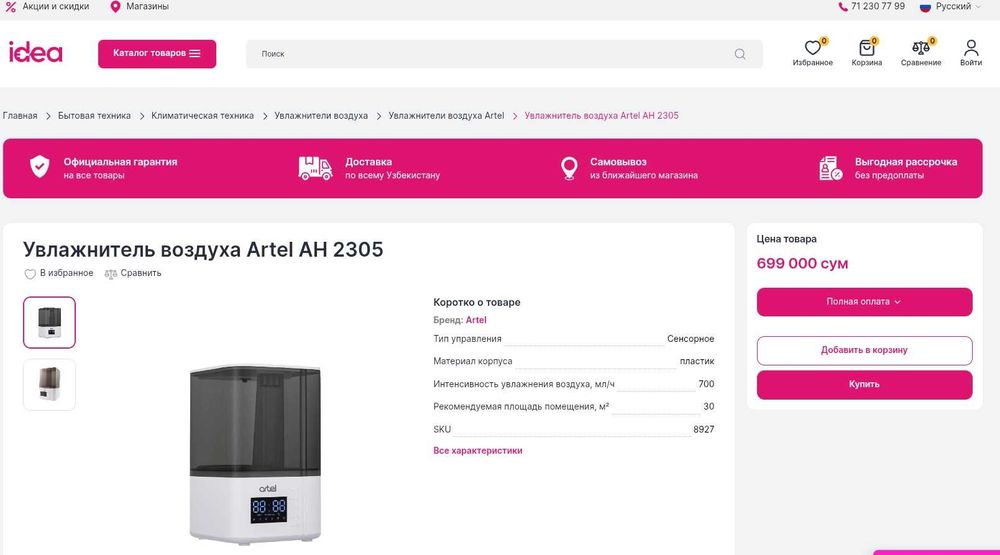Expand Полная оплата payment dropdown
Image resolution: width=1000 pixels, height=555 pixels.
(x=864, y=302)
